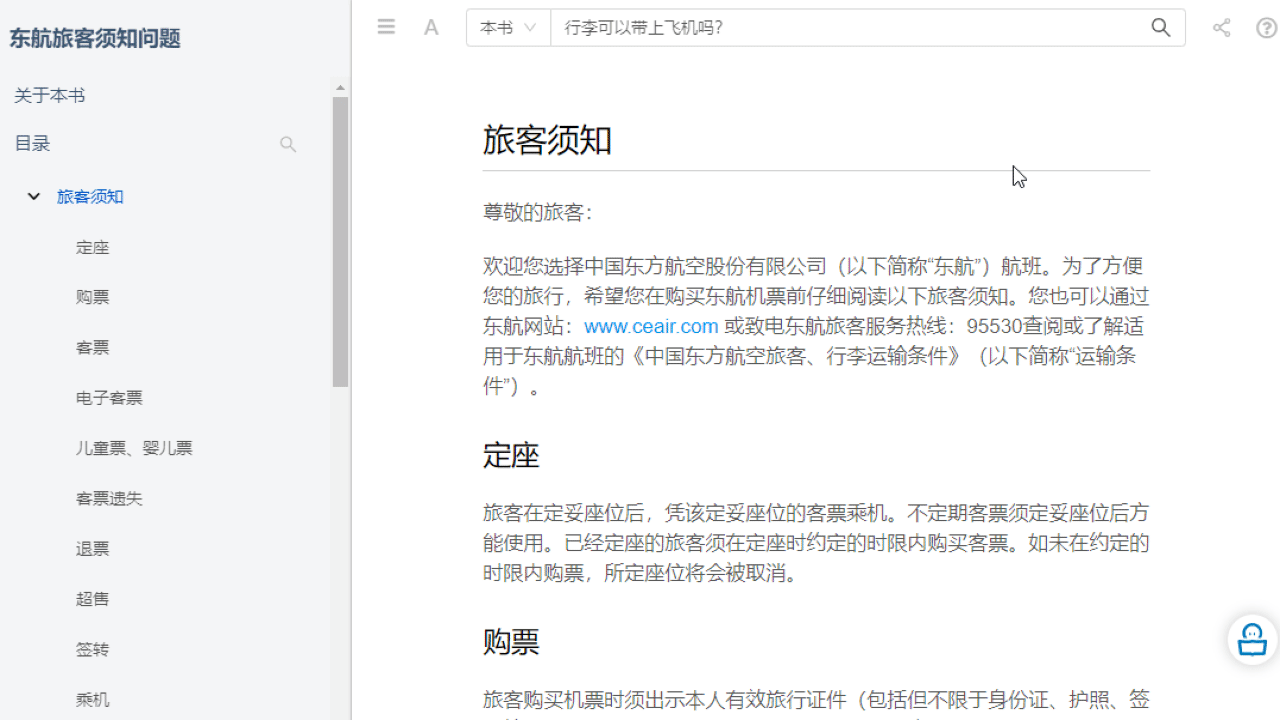Open the share icon in top toolbar
The height and width of the screenshot is (720, 1280).
coord(1221,27)
